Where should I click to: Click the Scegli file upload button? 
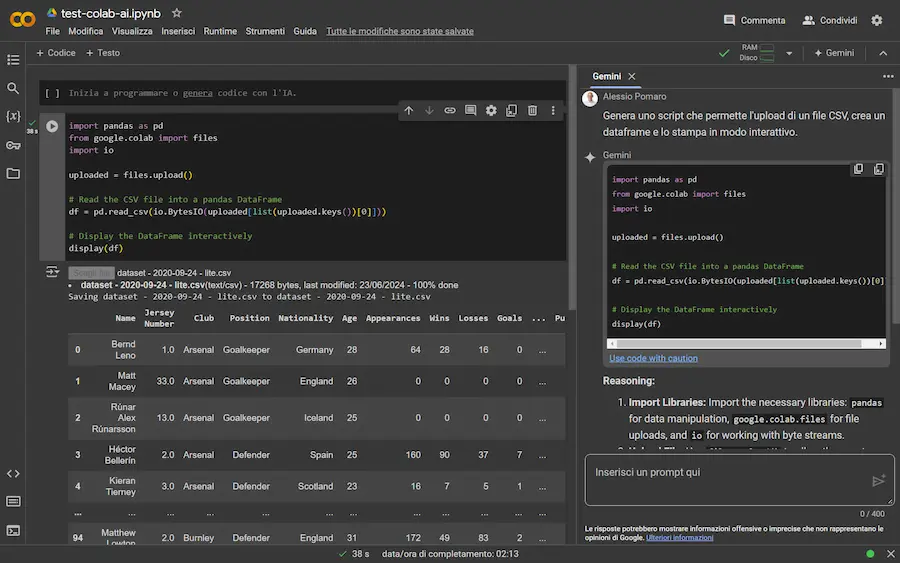(x=91, y=273)
